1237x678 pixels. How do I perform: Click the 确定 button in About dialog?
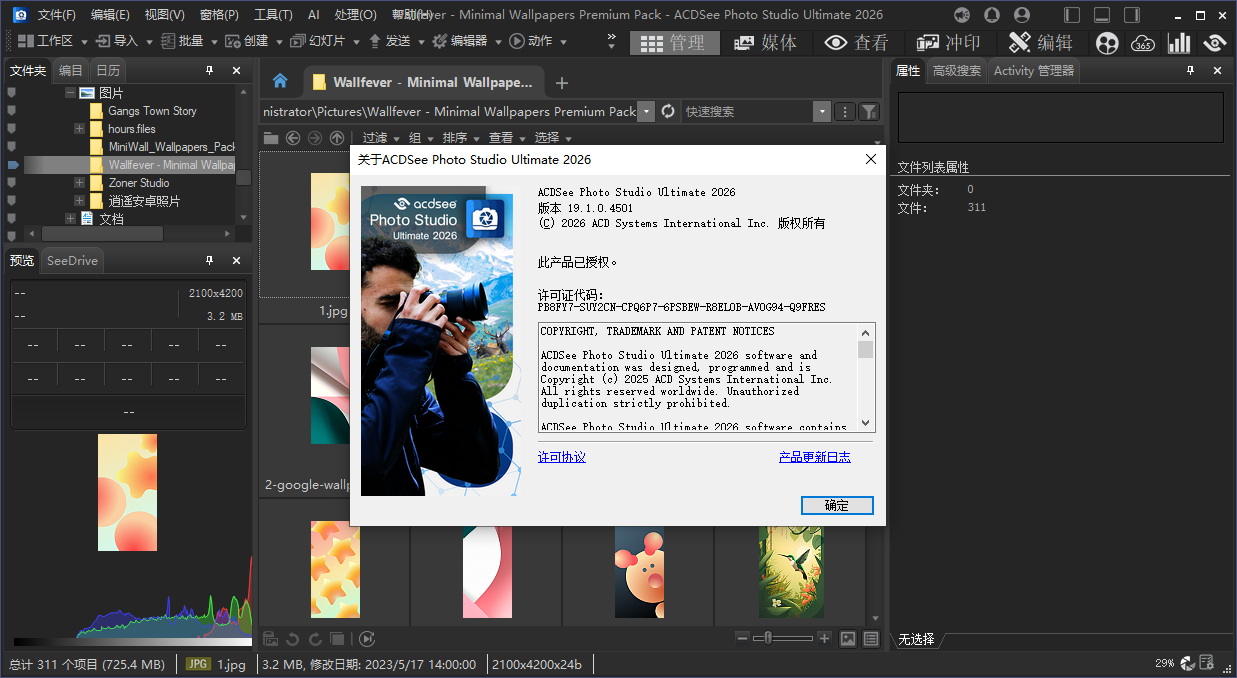coord(837,505)
